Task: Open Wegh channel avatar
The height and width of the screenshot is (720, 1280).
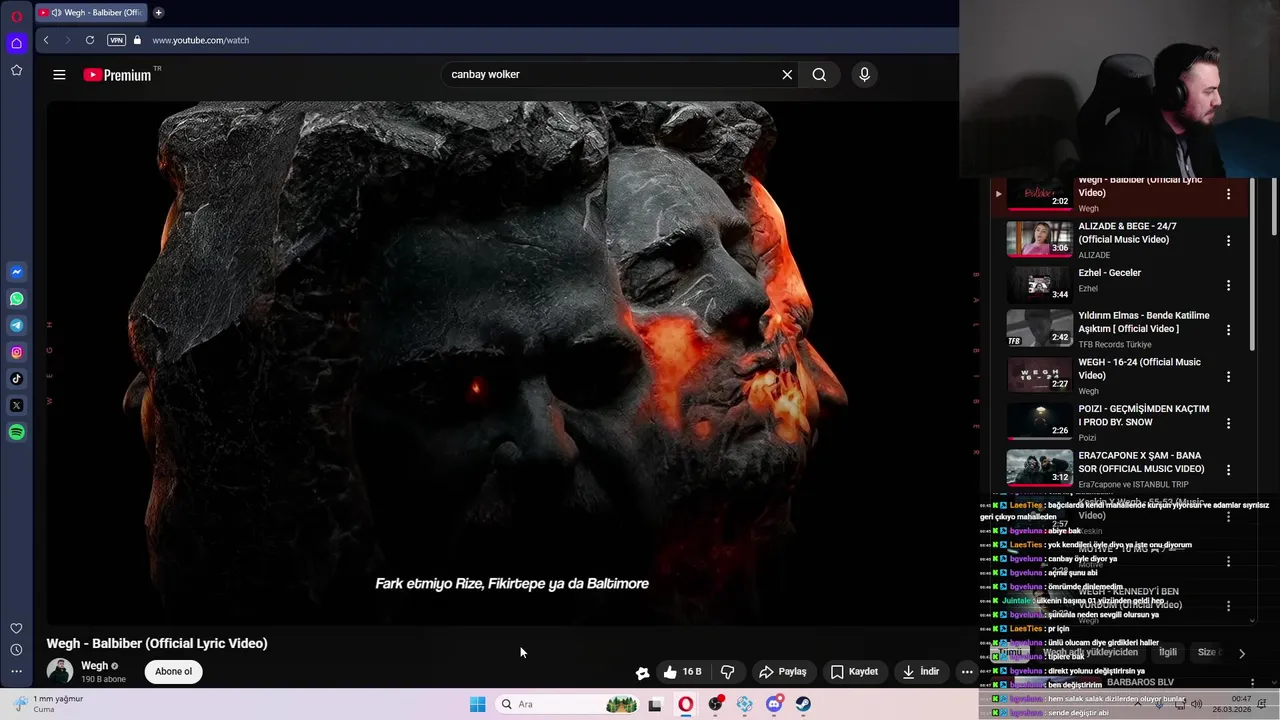Action: pyautogui.click(x=60, y=671)
